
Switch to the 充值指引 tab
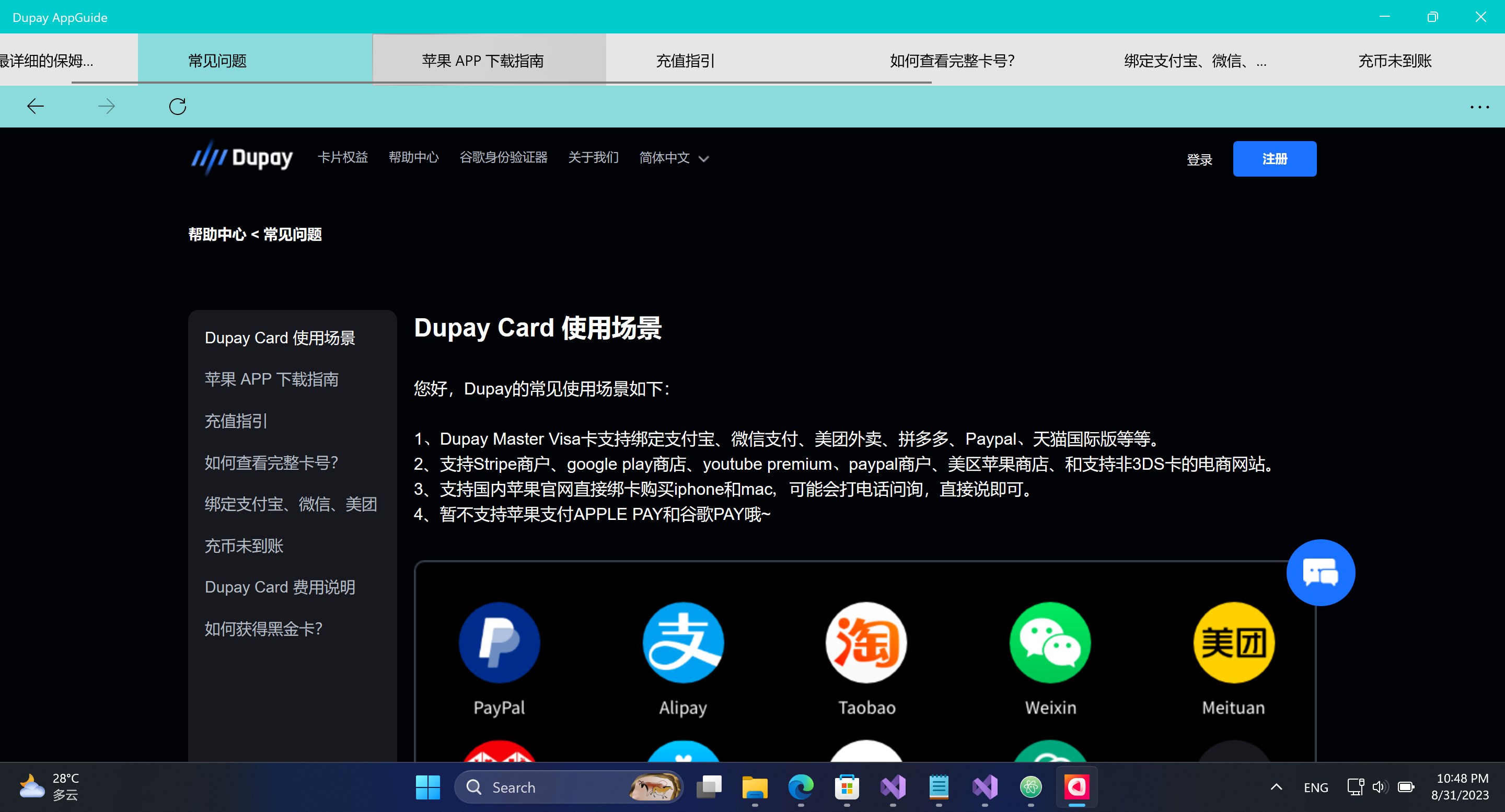(x=685, y=61)
